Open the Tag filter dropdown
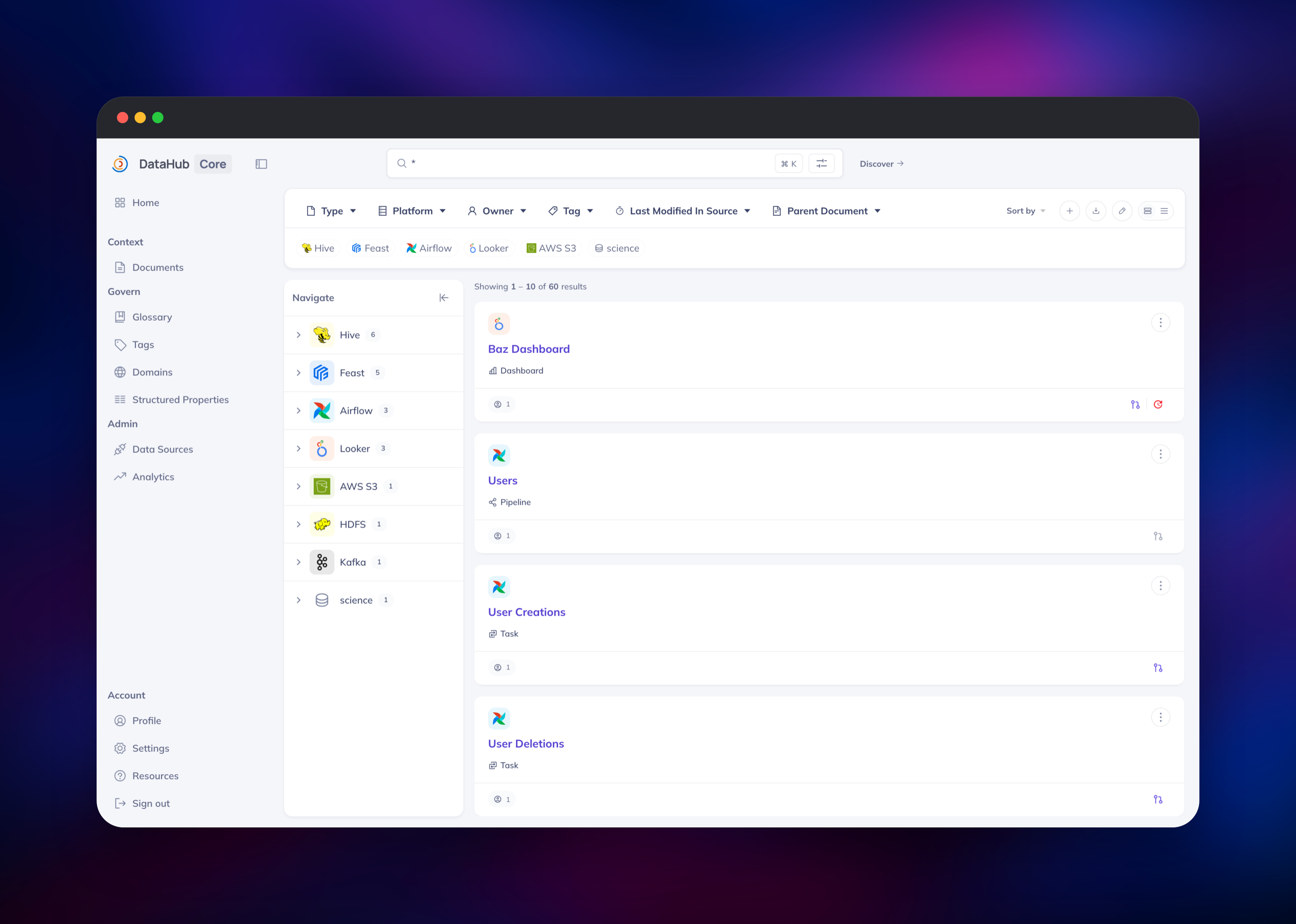This screenshot has width=1296, height=924. coord(571,211)
